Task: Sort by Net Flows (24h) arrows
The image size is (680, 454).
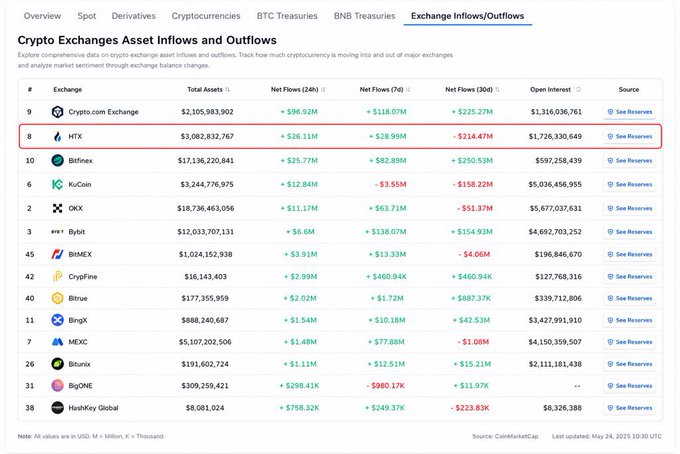Action: pyautogui.click(x=323, y=90)
